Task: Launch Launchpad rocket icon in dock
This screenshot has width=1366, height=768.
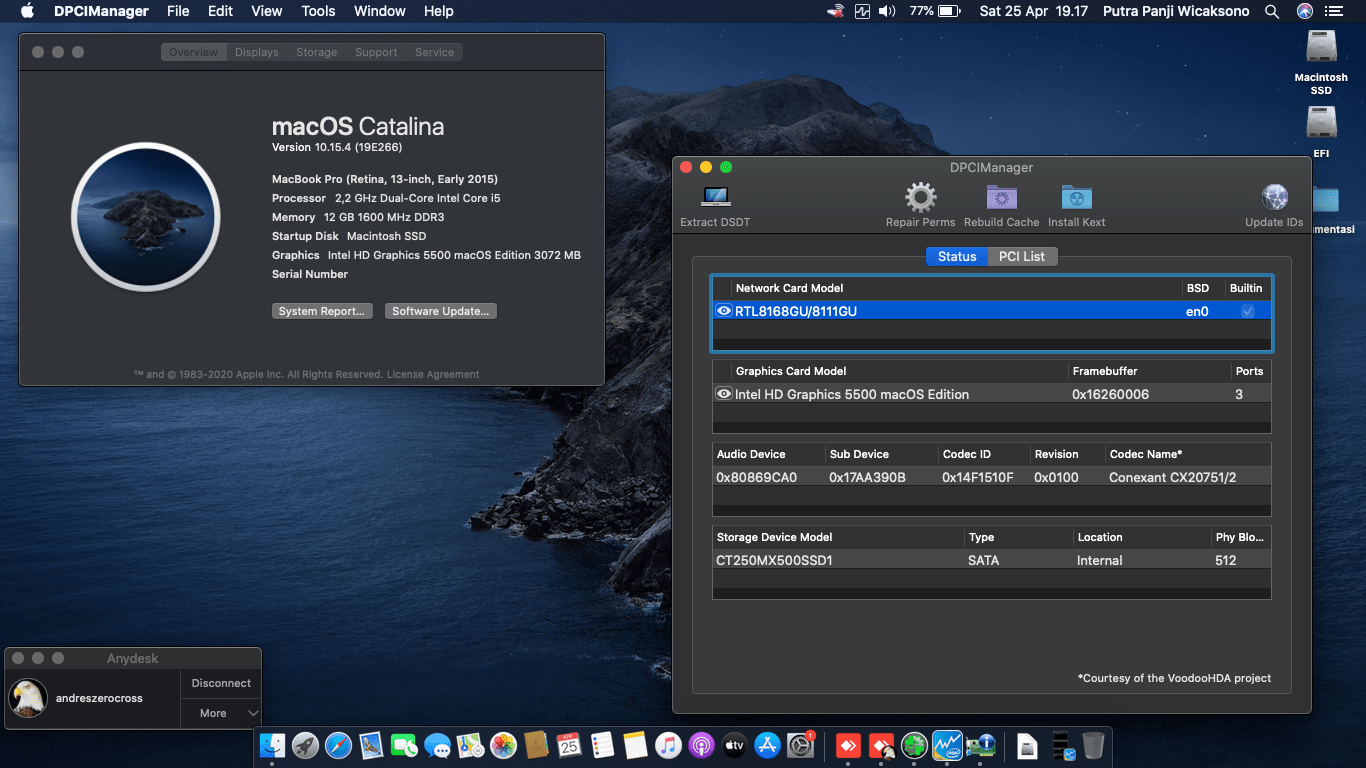Action: [x=305, y=745]
